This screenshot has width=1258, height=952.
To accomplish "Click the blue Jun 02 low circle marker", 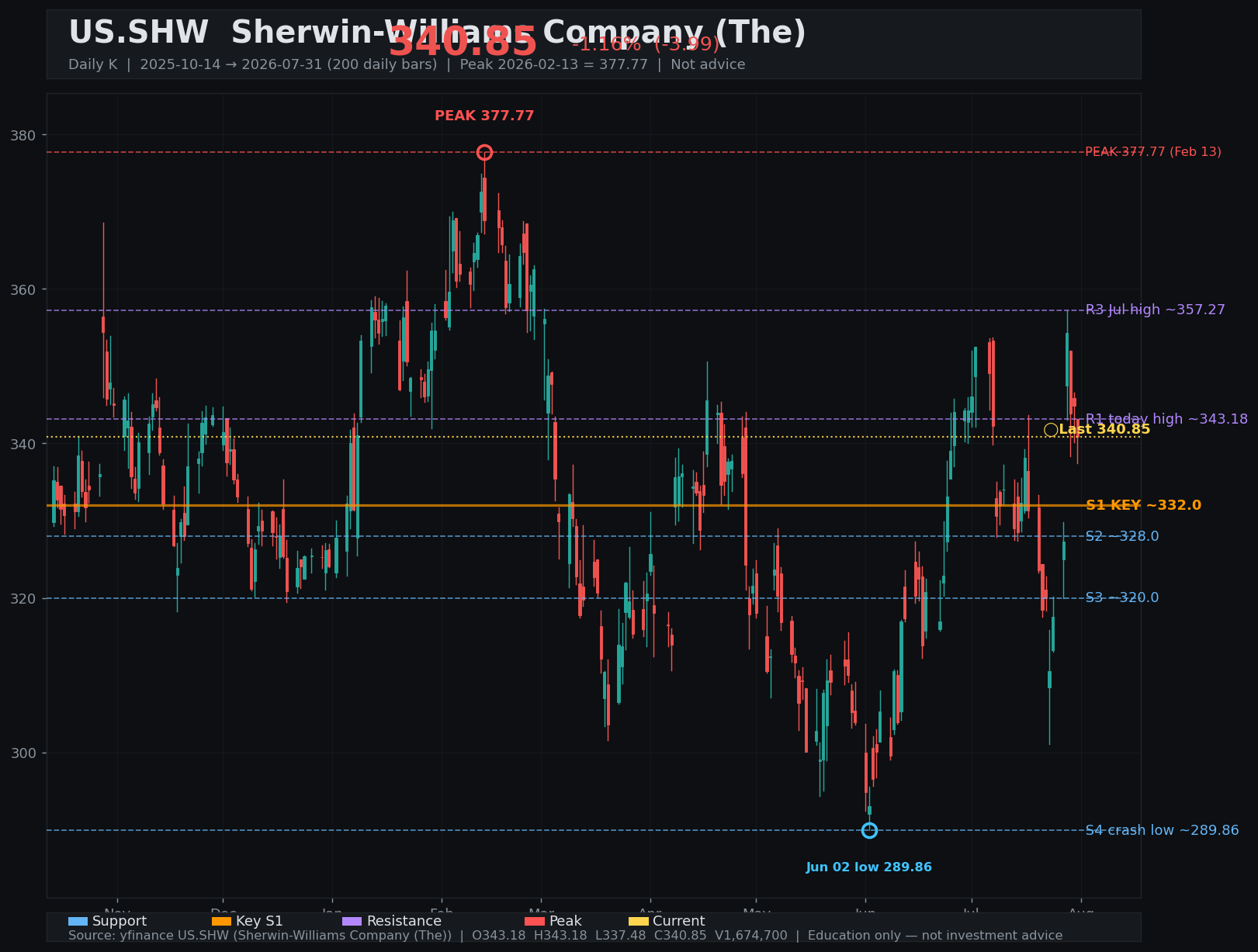I will (x=869, y=830).
